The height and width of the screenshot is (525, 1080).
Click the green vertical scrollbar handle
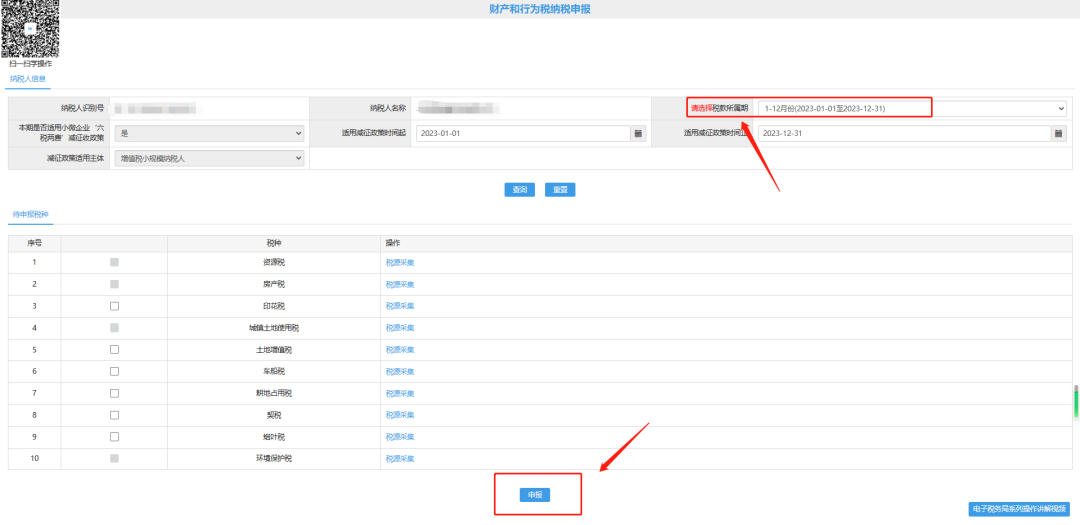(x=1076, y=402)
